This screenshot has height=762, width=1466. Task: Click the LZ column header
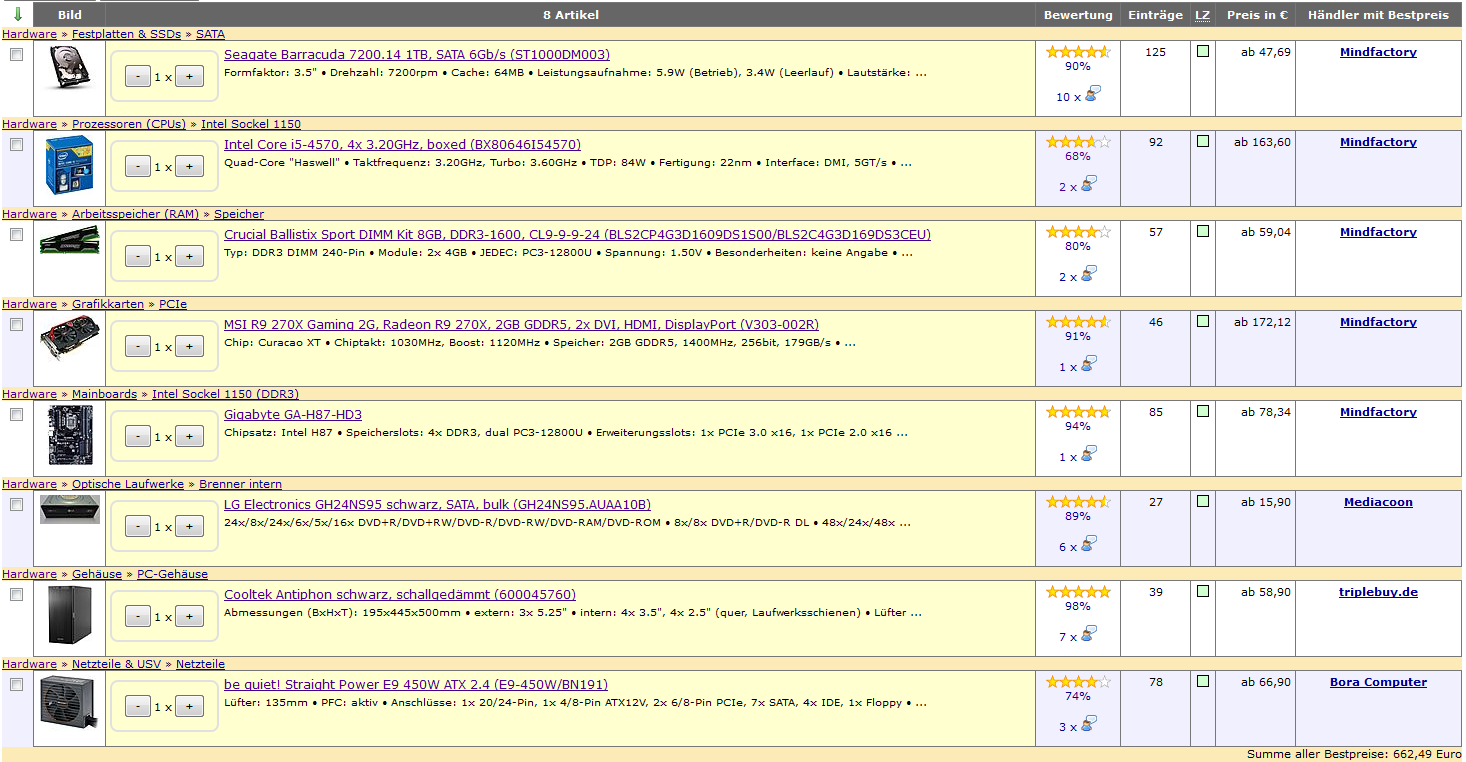click(1202, 15)
